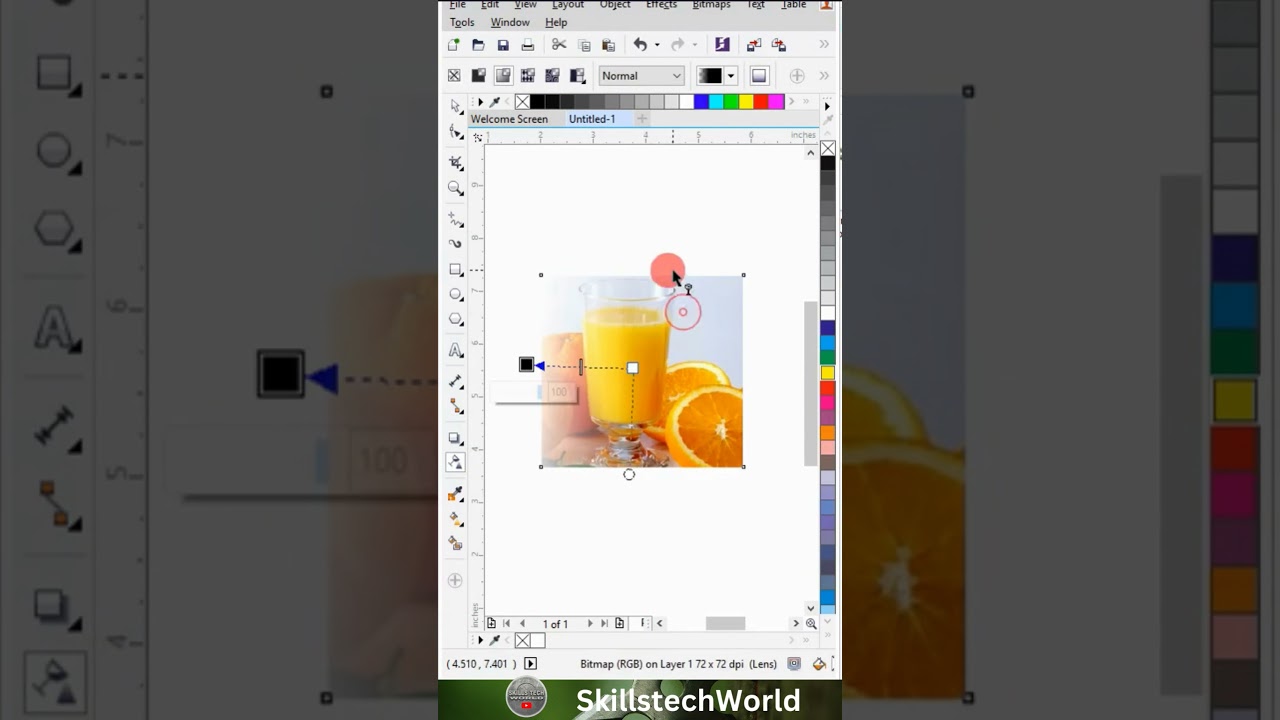This screenshot has width=1280, height=720.
Task: Select the Parallel Dimension tool
Action: pyautogui.click(x=456, y=381)
